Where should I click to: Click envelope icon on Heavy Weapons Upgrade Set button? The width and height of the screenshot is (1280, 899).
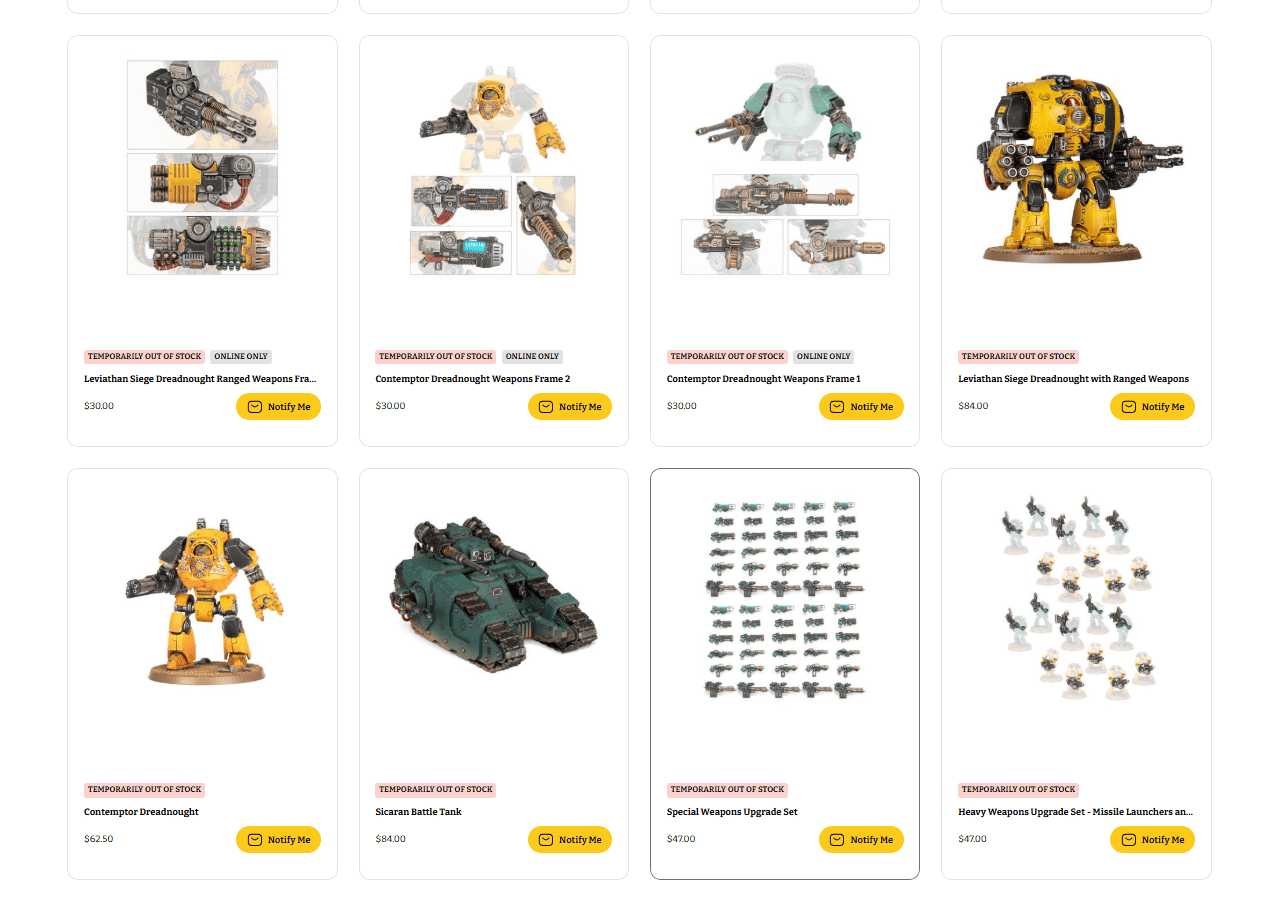[1128, 840]
